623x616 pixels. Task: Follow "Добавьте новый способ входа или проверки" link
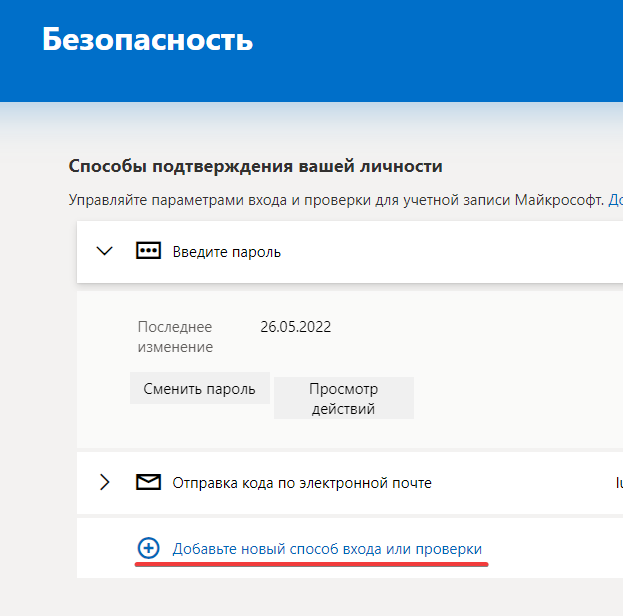pos(327,549)
